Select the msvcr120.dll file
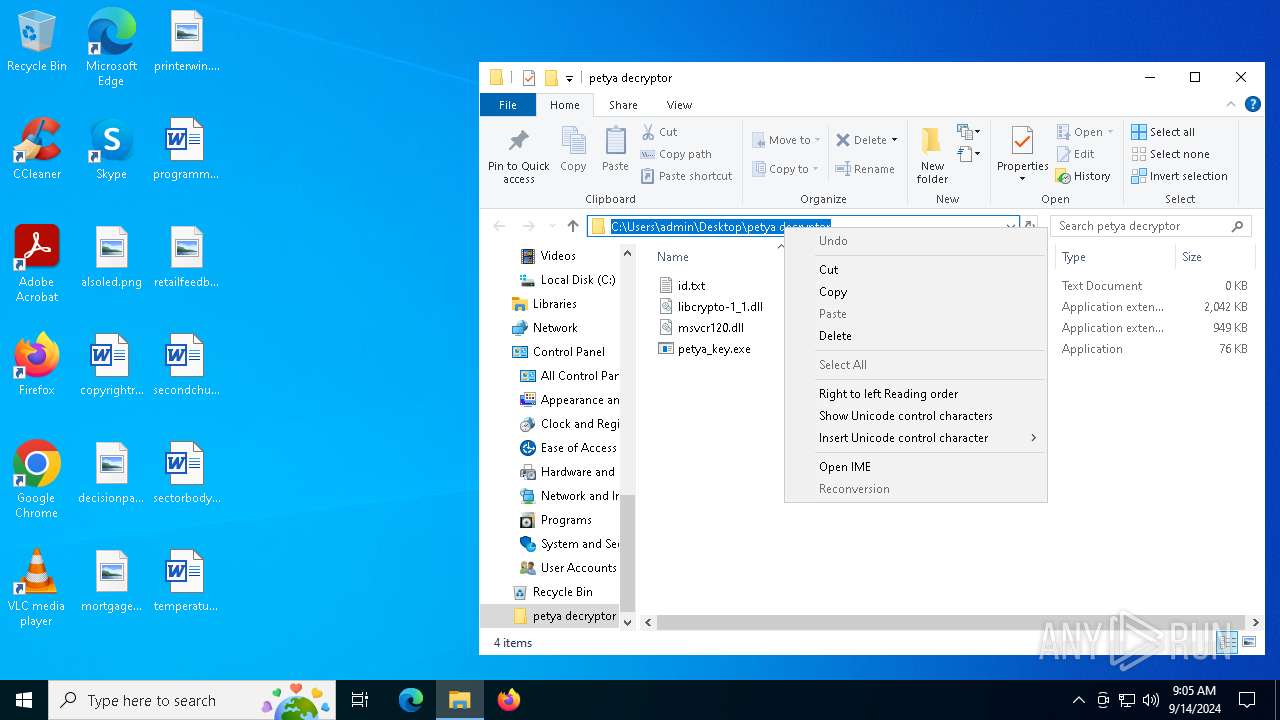 711,328
